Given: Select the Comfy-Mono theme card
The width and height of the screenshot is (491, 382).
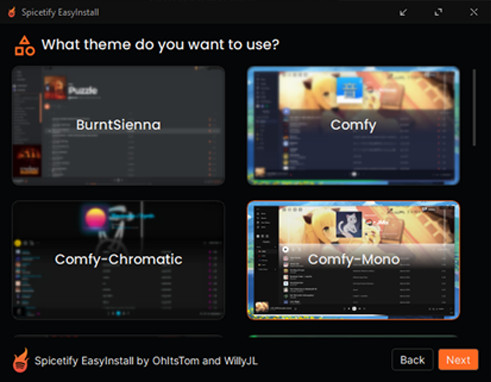Looking at the screenshot, I should click(353, 260).
